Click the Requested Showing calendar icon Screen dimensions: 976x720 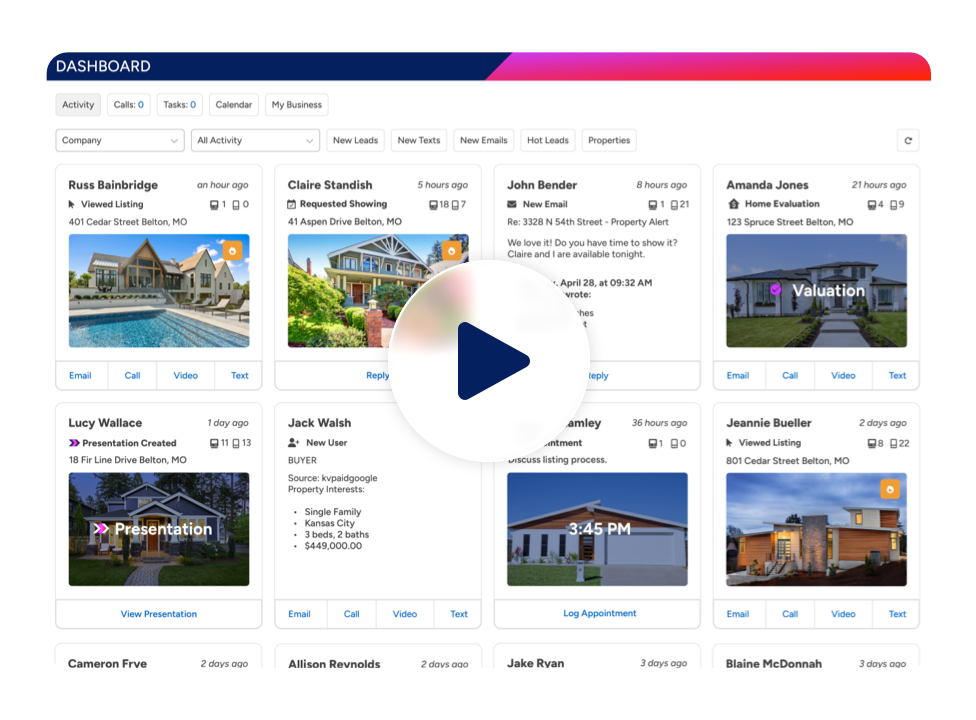click(292, 205)
